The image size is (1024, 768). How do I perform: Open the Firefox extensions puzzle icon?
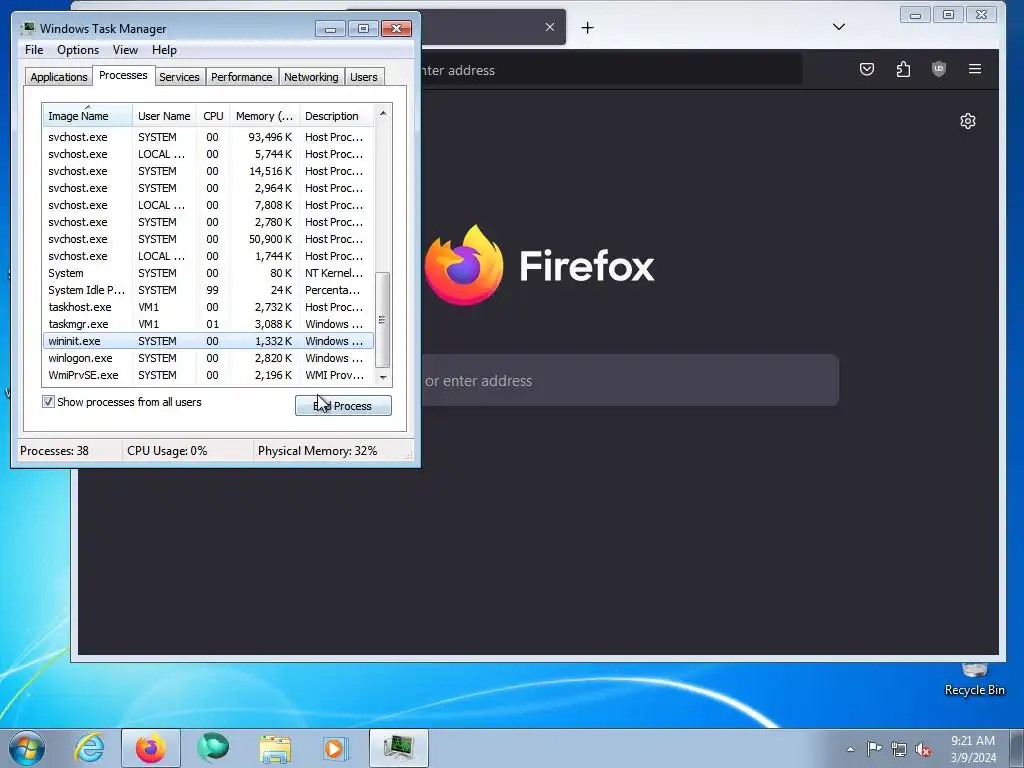point(903,69)
